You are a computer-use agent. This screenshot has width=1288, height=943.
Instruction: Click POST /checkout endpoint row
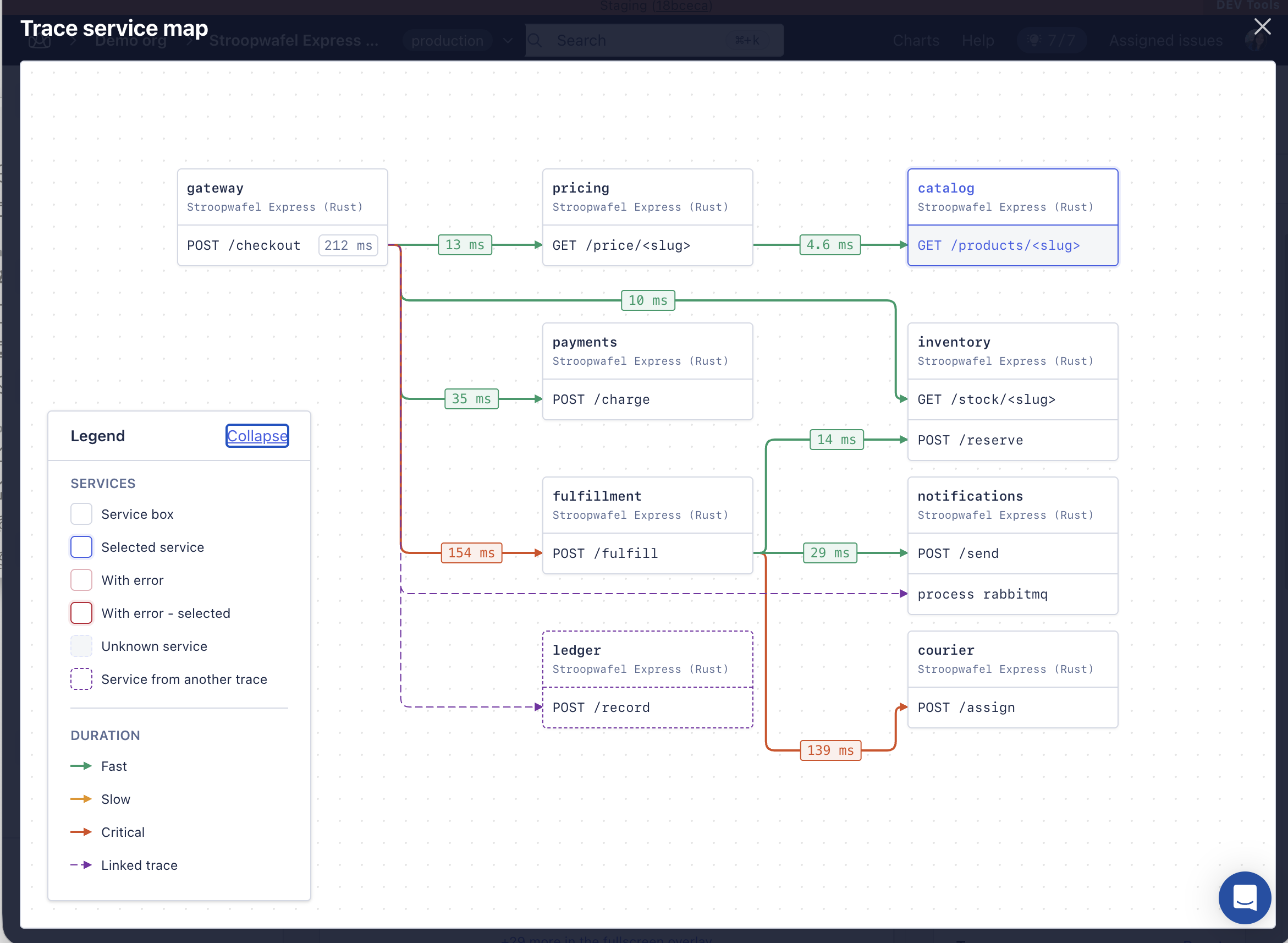(x=283, y=245)
